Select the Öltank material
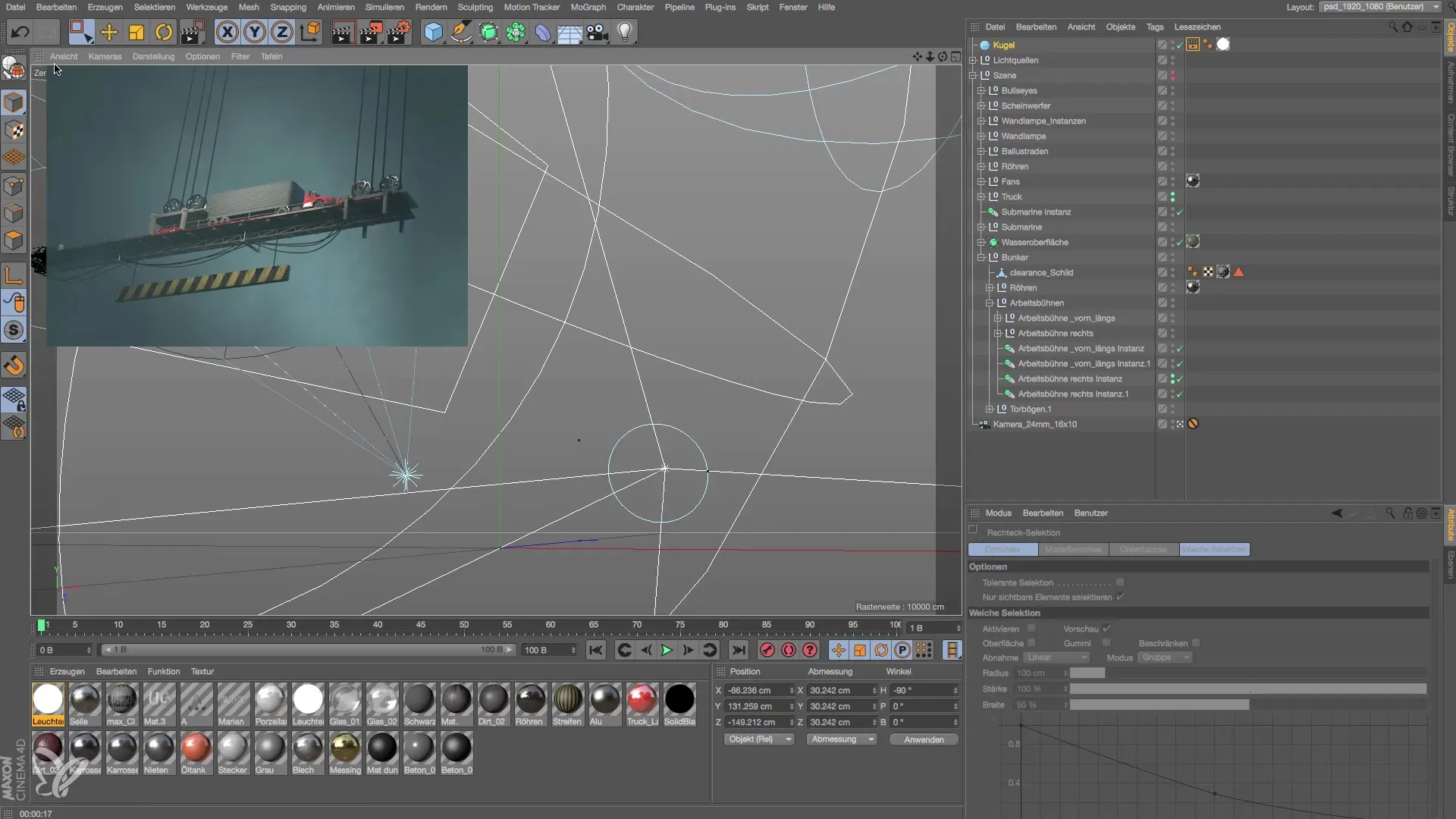The image size is (1456, 819). click(196, 753)
